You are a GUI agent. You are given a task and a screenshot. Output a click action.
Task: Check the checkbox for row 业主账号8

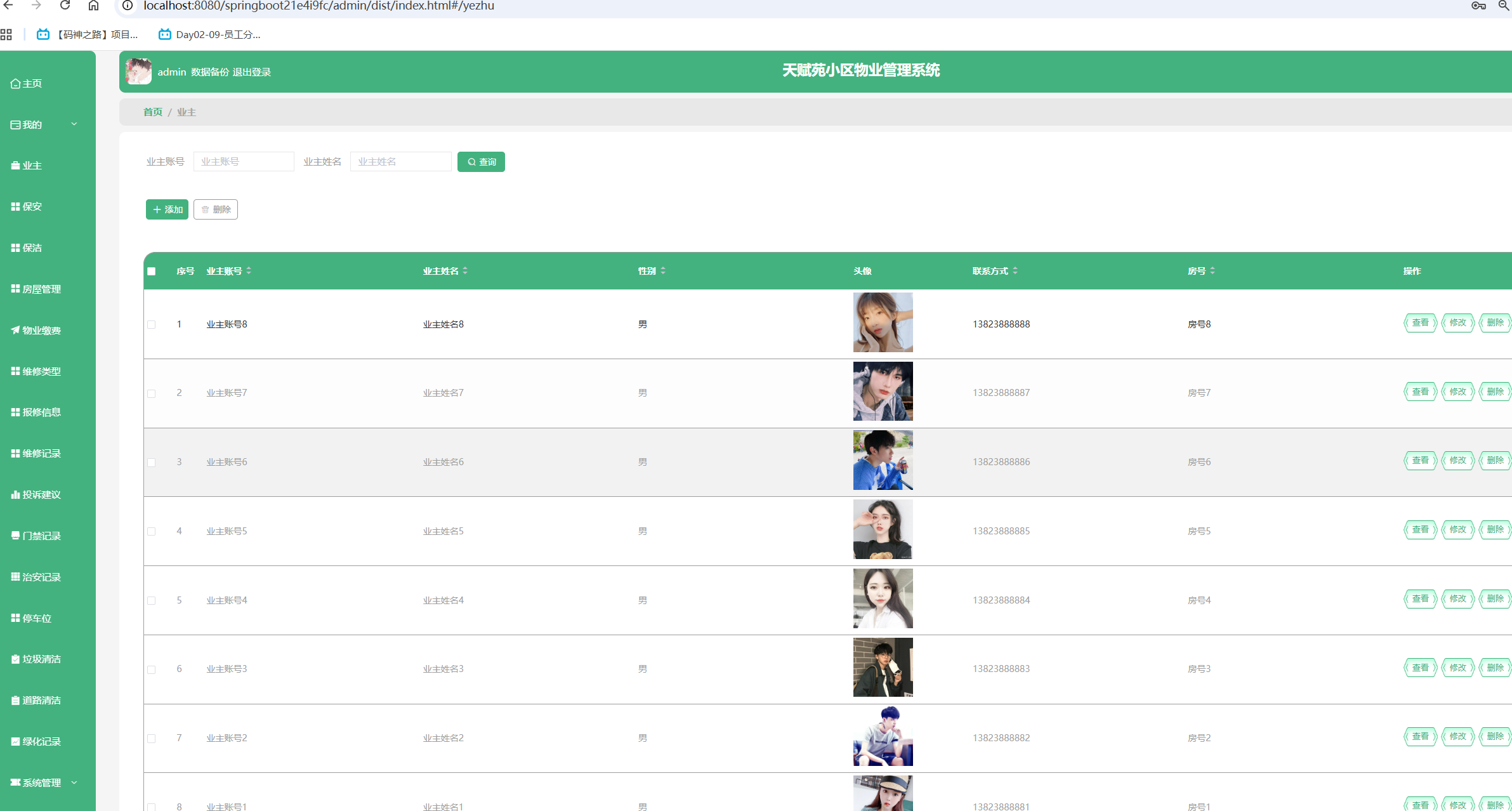point(152,324)
